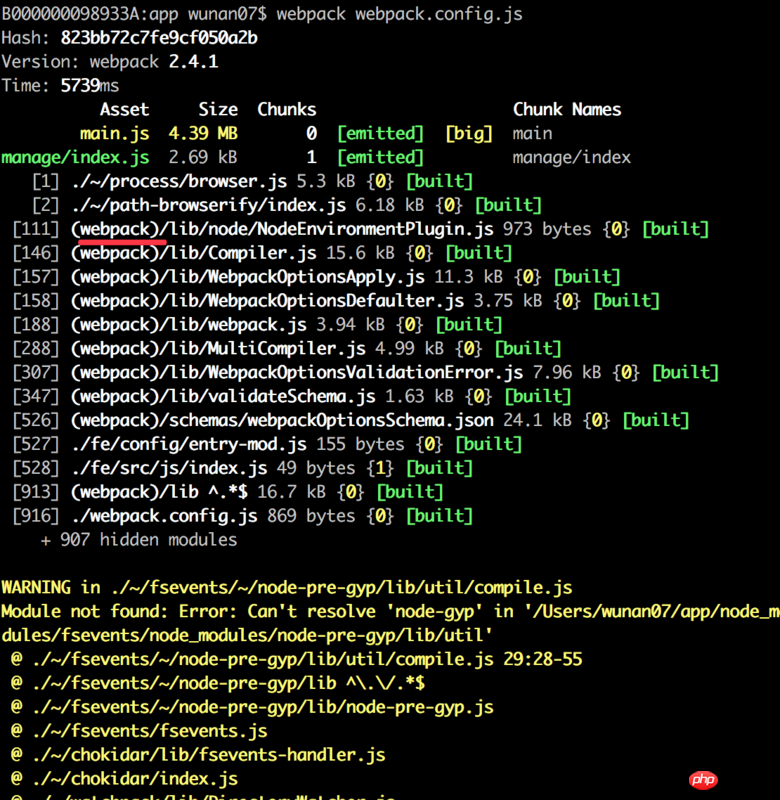Click the WebpackOptionsValidationError.js module path
Image resolution: width=780 pixels, height=800 pixels.
click(297, 373)
